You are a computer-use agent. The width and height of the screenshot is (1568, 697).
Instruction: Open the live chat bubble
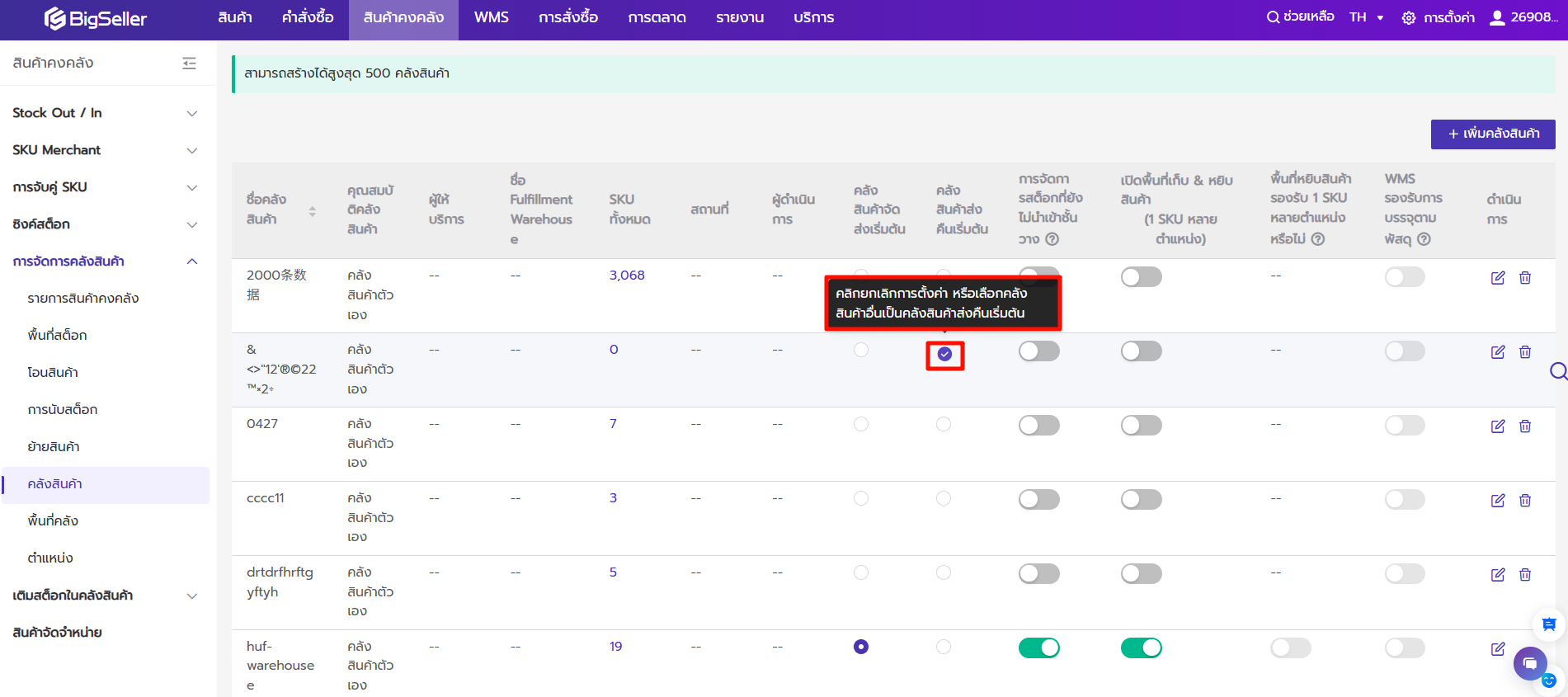pos(1530,664)
